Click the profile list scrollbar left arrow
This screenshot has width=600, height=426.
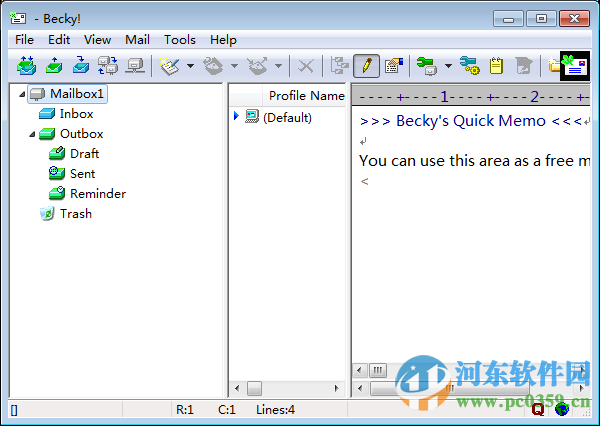coord(237,388)
